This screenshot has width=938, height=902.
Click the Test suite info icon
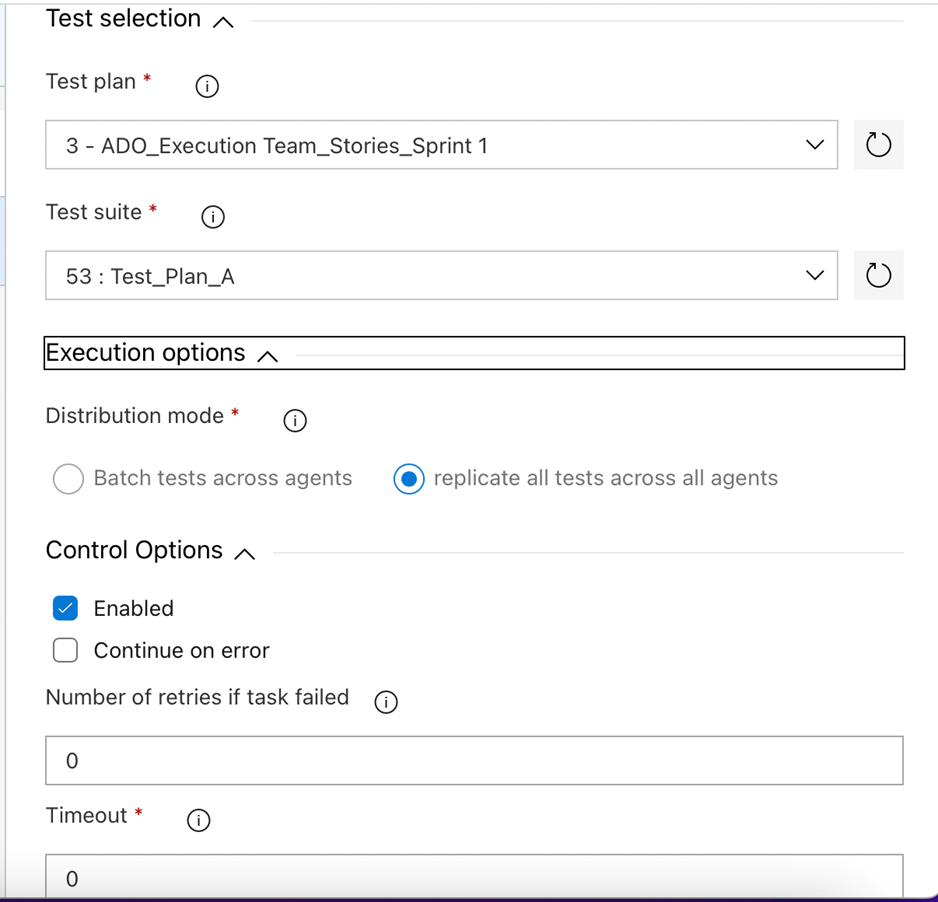coord(213,217)
